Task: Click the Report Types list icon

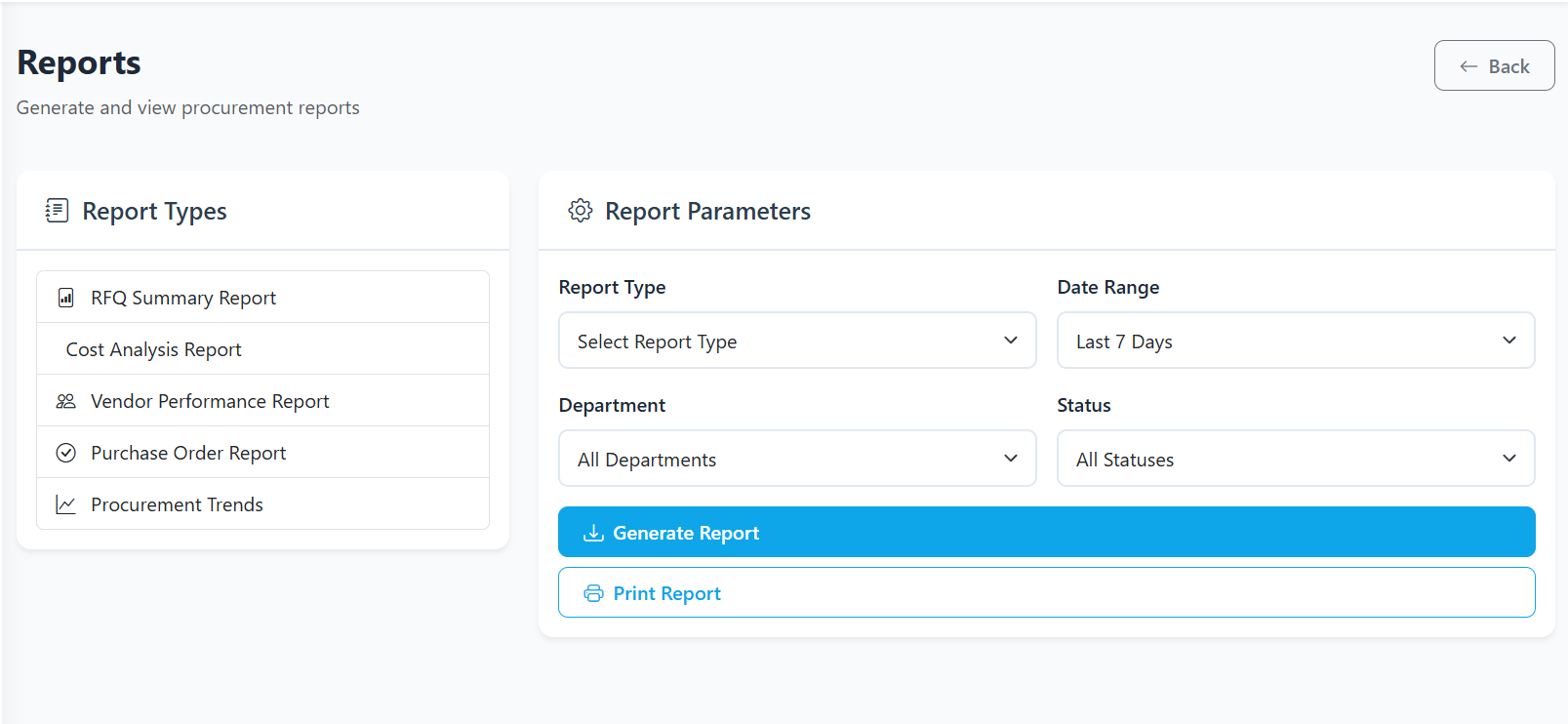Action: pos(57,211)
